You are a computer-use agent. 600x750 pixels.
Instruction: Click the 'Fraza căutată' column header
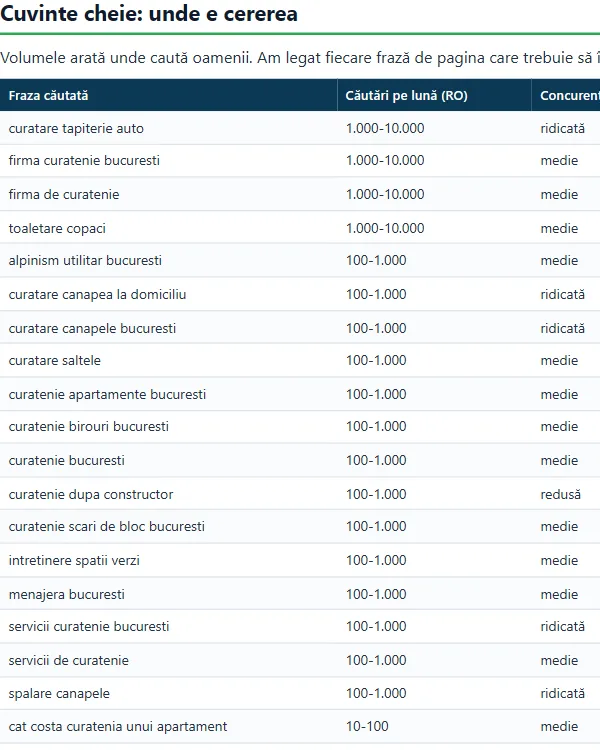click(x=168, y=95)
